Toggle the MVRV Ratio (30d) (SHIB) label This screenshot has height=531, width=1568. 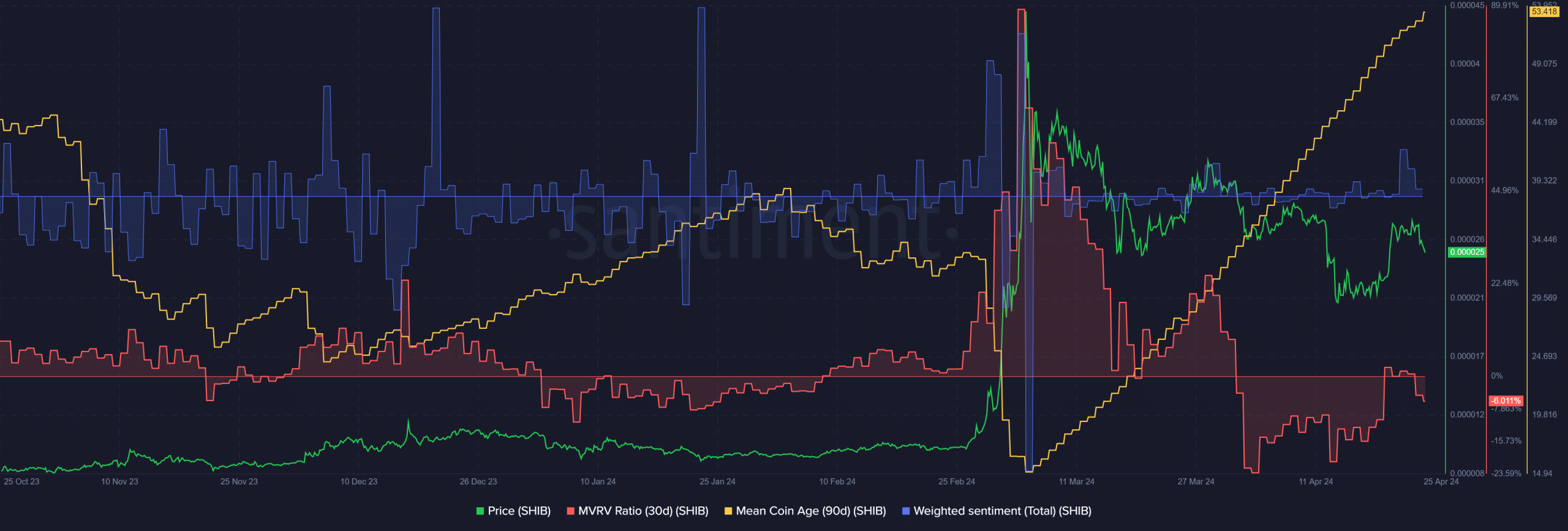click(643, 511)
